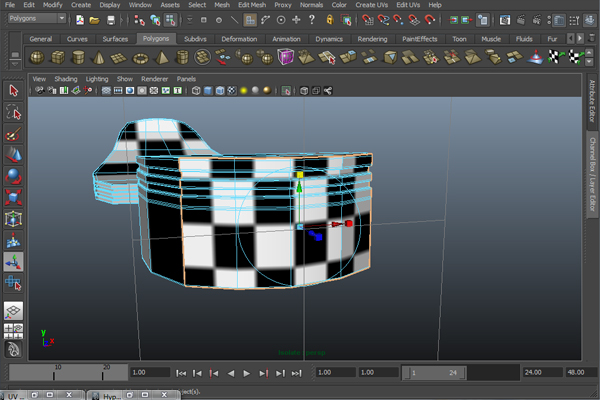Screen dimensions: 600x400
Task: Create a polygon pyramid from the shelf
Action: [161, 57]
